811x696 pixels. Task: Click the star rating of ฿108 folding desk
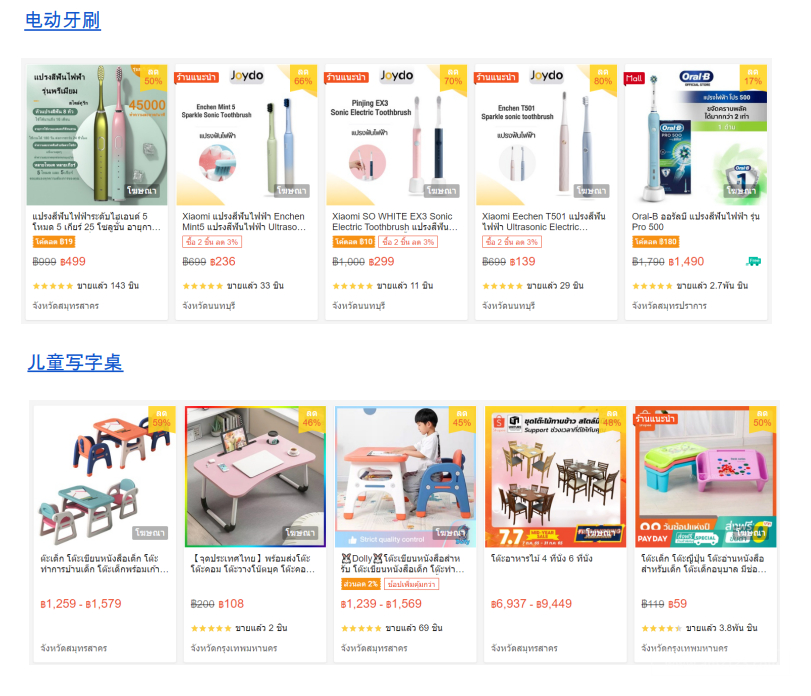tap(211, 628)
